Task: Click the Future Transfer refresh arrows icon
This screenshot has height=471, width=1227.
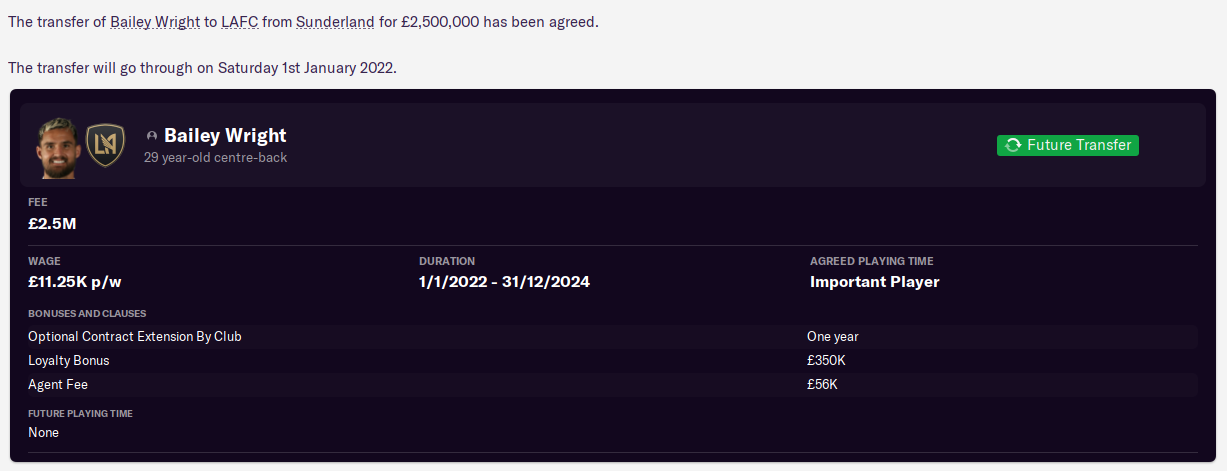Action: 1013,145
